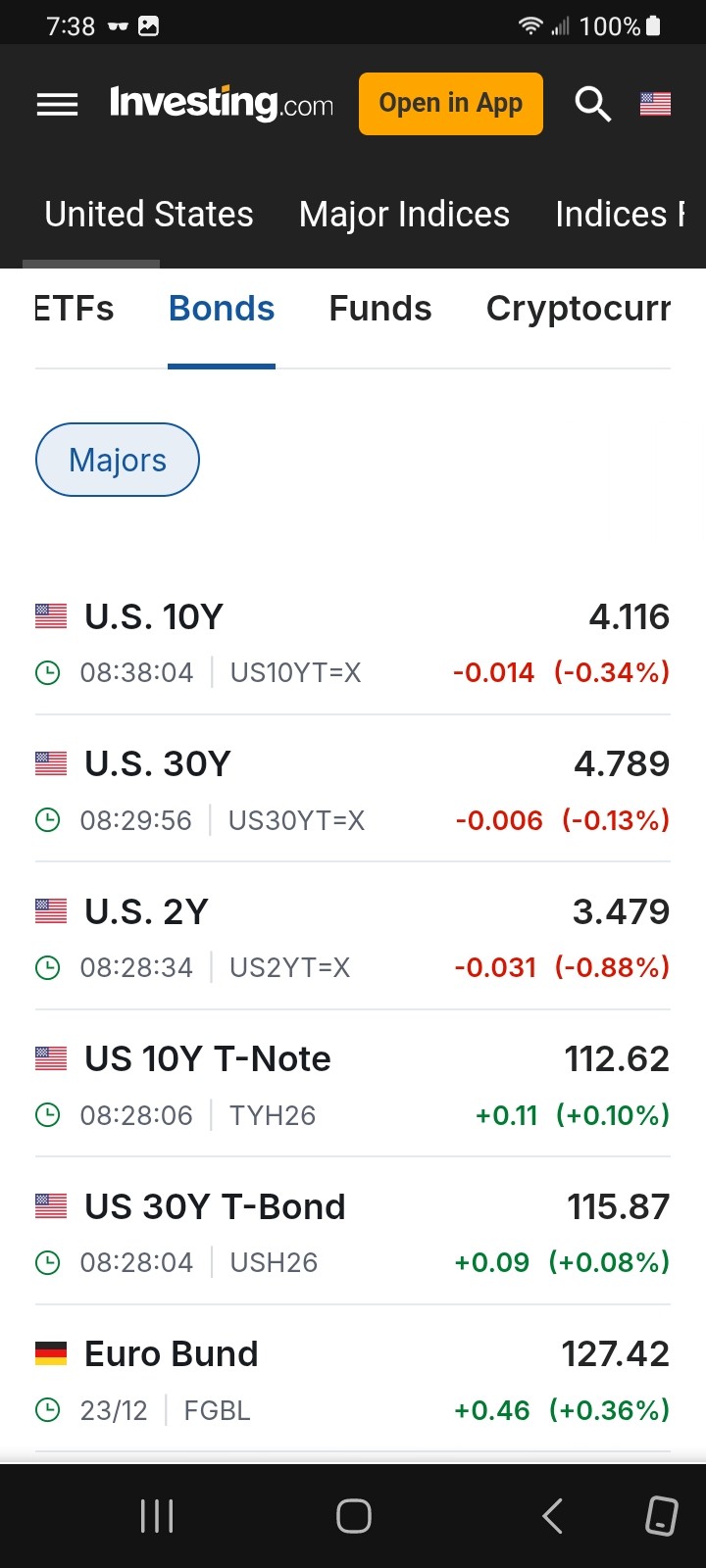The width and height of the screenshot is (706, 1568).
Task: Open the Cryptocurrency tab
Action: [579, 309]
